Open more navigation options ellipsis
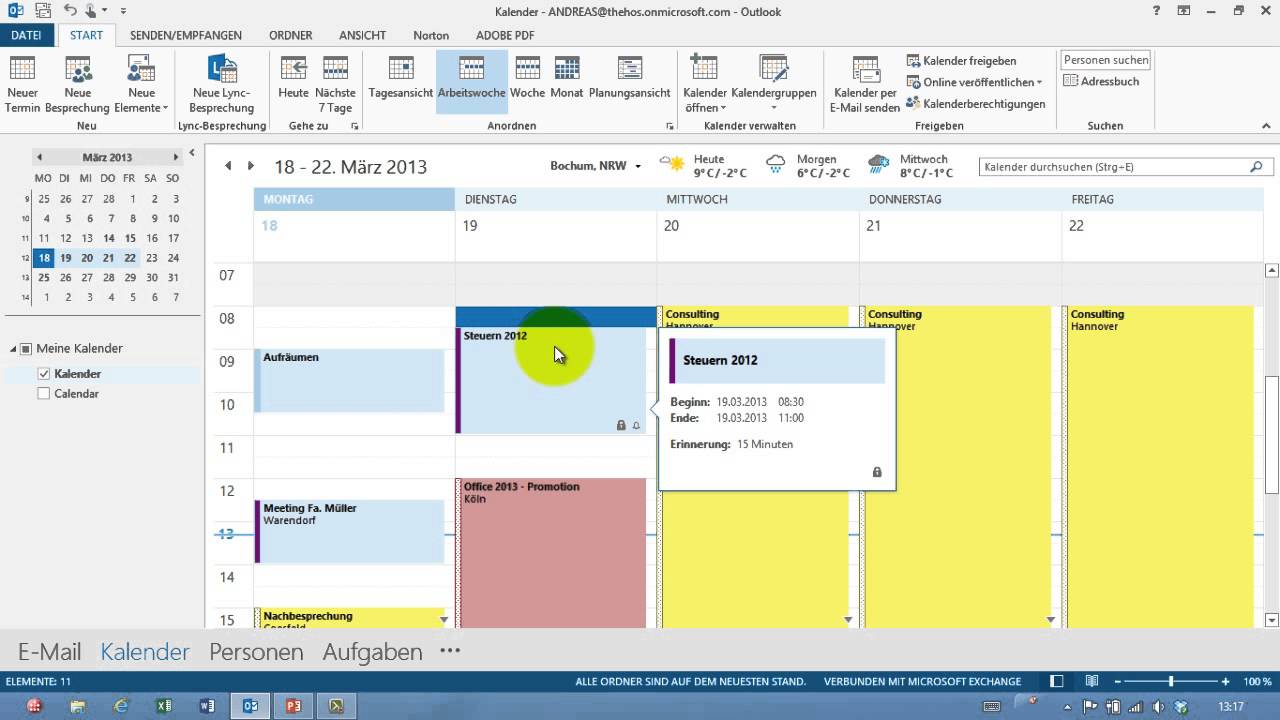 pos(450,651)
